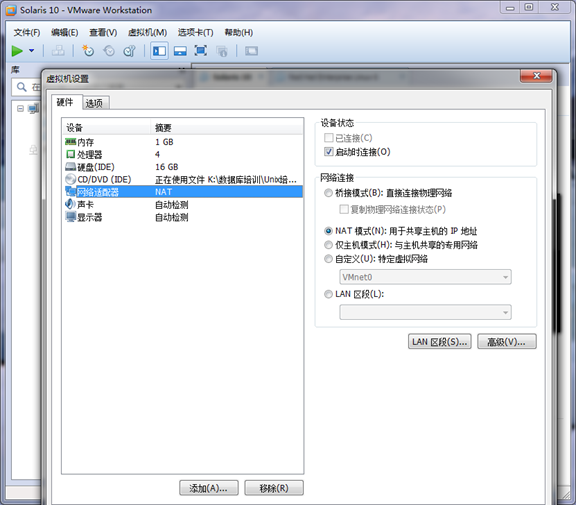Click the 设备 column header
Image resolution: width=576 pixels, height=505 pixels.
[106, 128]
